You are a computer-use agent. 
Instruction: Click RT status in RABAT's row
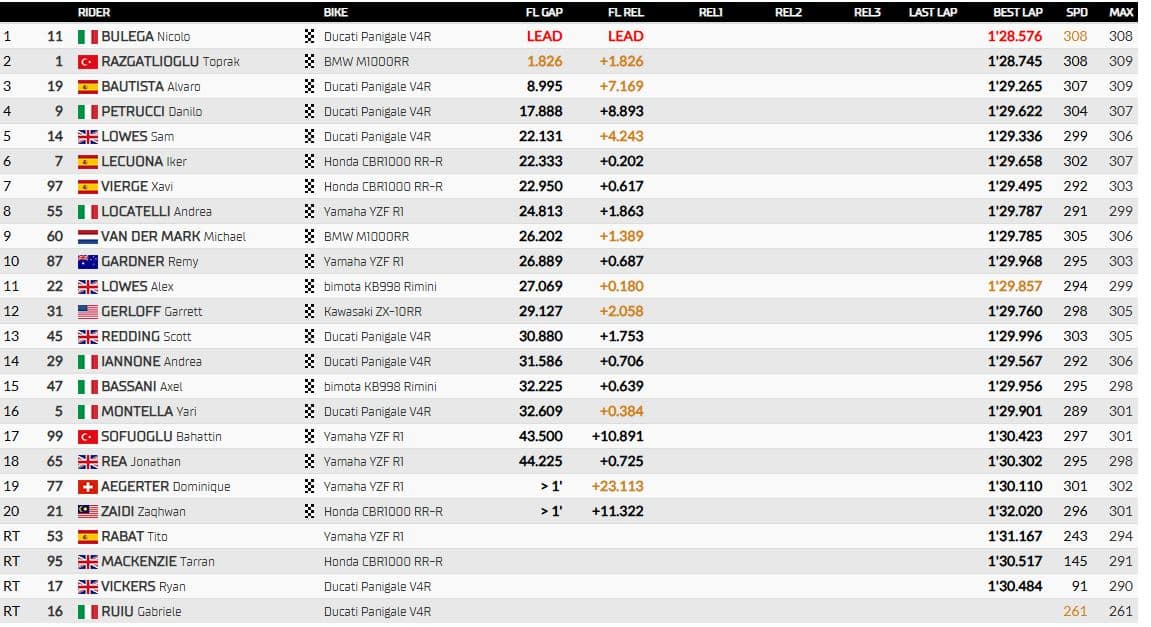click(11, 537)
